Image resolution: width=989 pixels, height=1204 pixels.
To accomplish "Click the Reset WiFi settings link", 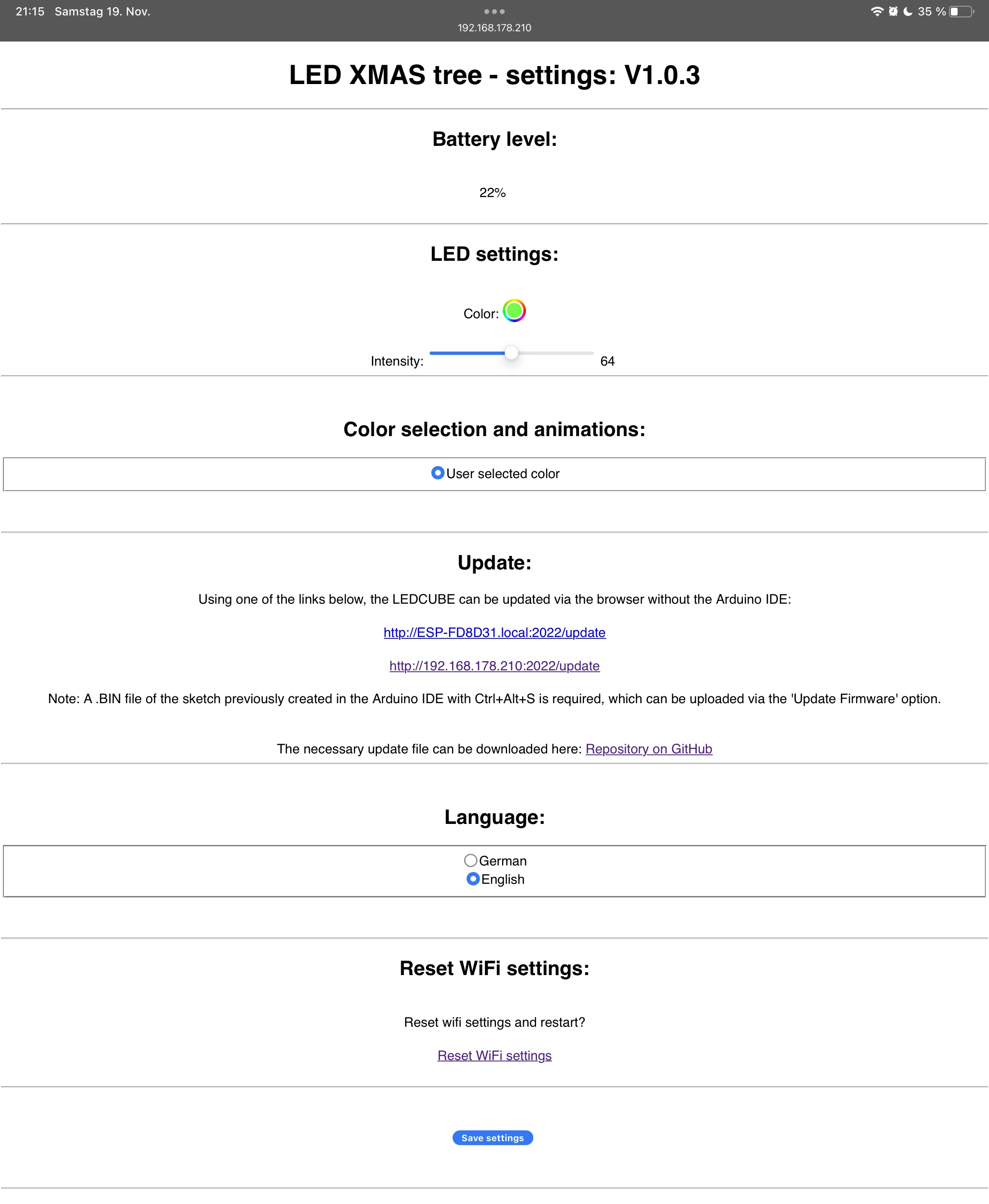I will pyautogui.click(x=494, y=1055).
